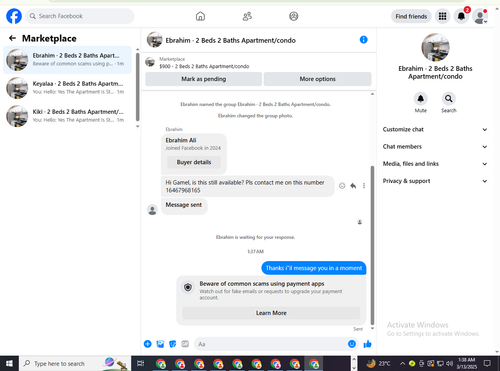The image size is (500, 371).
Task: Expand Media, files and links section
Action: click(x=435, y=164)
